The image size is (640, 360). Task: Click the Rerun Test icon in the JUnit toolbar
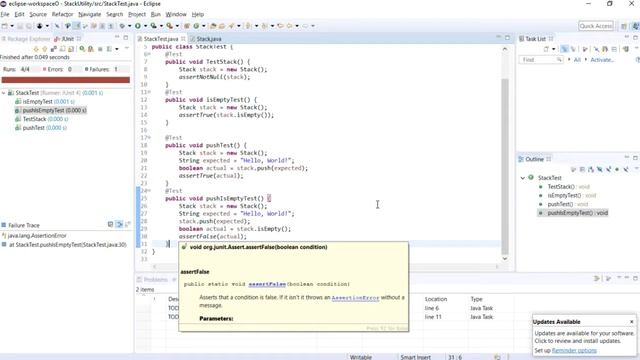coord(82,49)
